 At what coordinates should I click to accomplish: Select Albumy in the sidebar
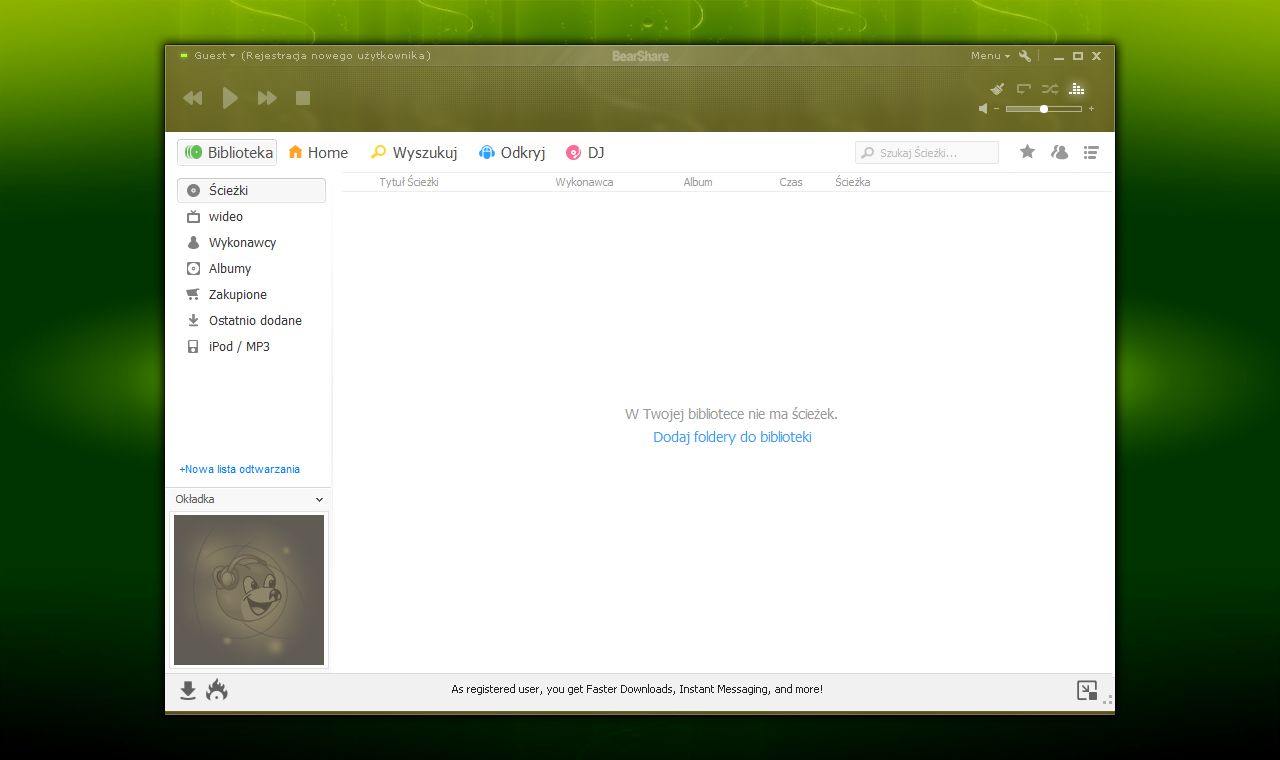[251, 268]
